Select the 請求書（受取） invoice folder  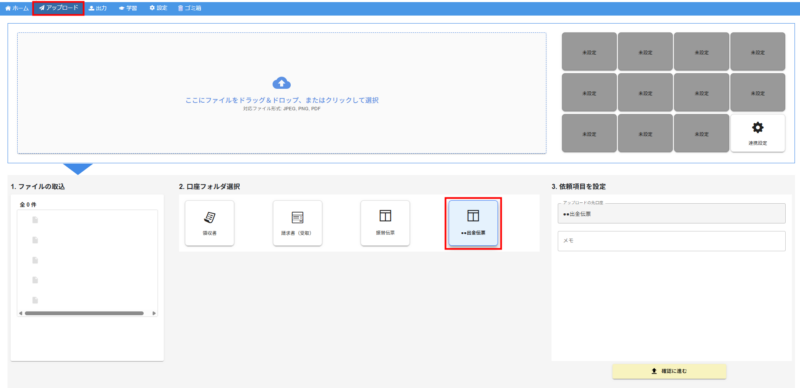297,223
